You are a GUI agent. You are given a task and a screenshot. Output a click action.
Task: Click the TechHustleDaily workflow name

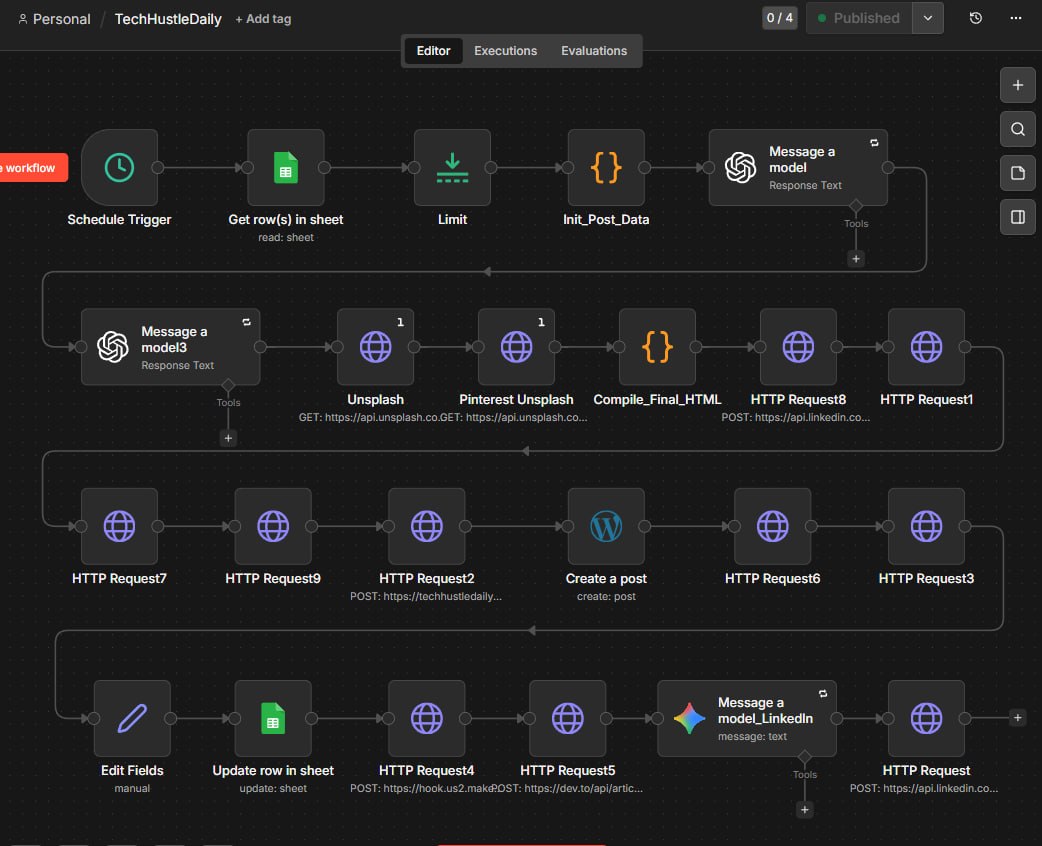point(168,19)
